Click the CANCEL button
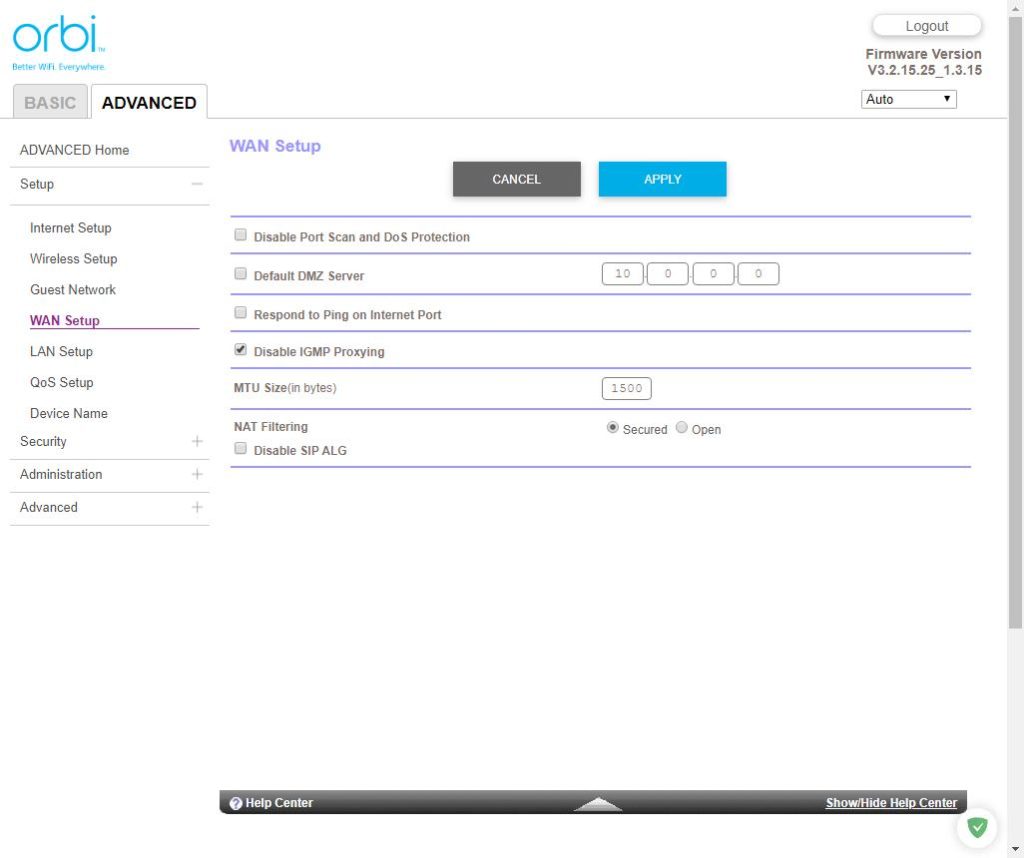1024x858 pixels. [x=516, y=179]
